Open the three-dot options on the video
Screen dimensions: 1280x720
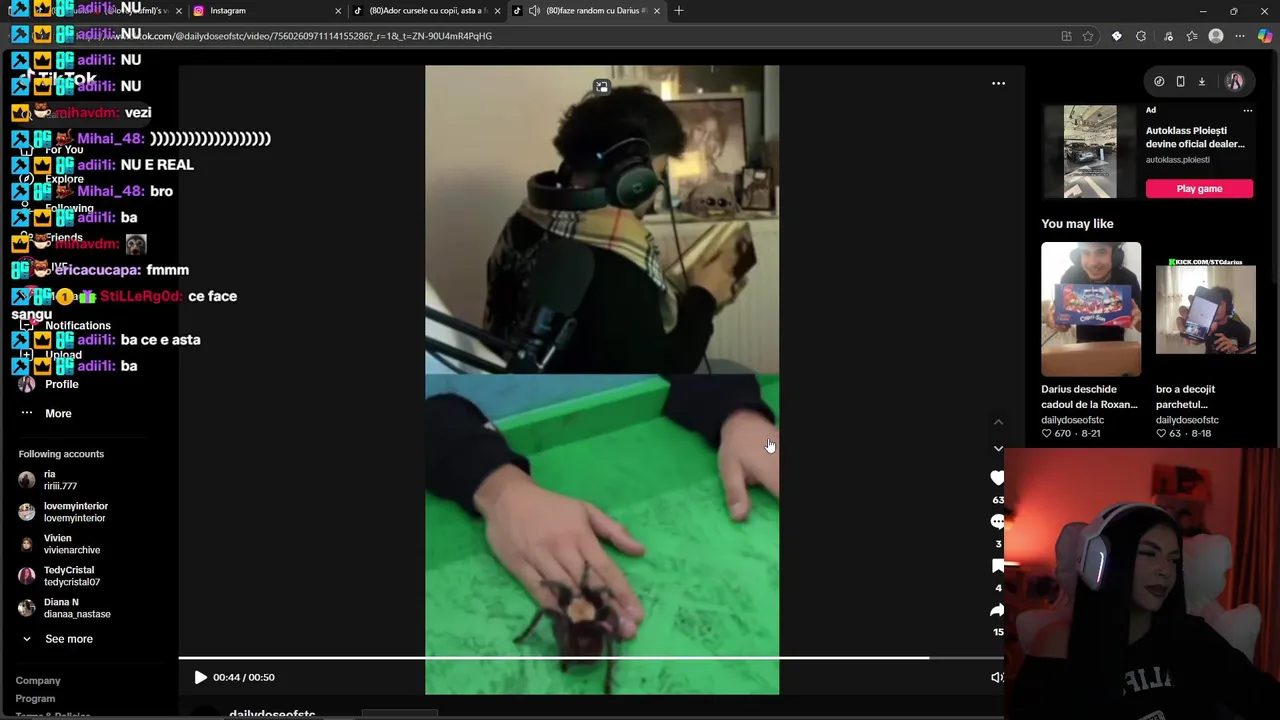(998, 83)
